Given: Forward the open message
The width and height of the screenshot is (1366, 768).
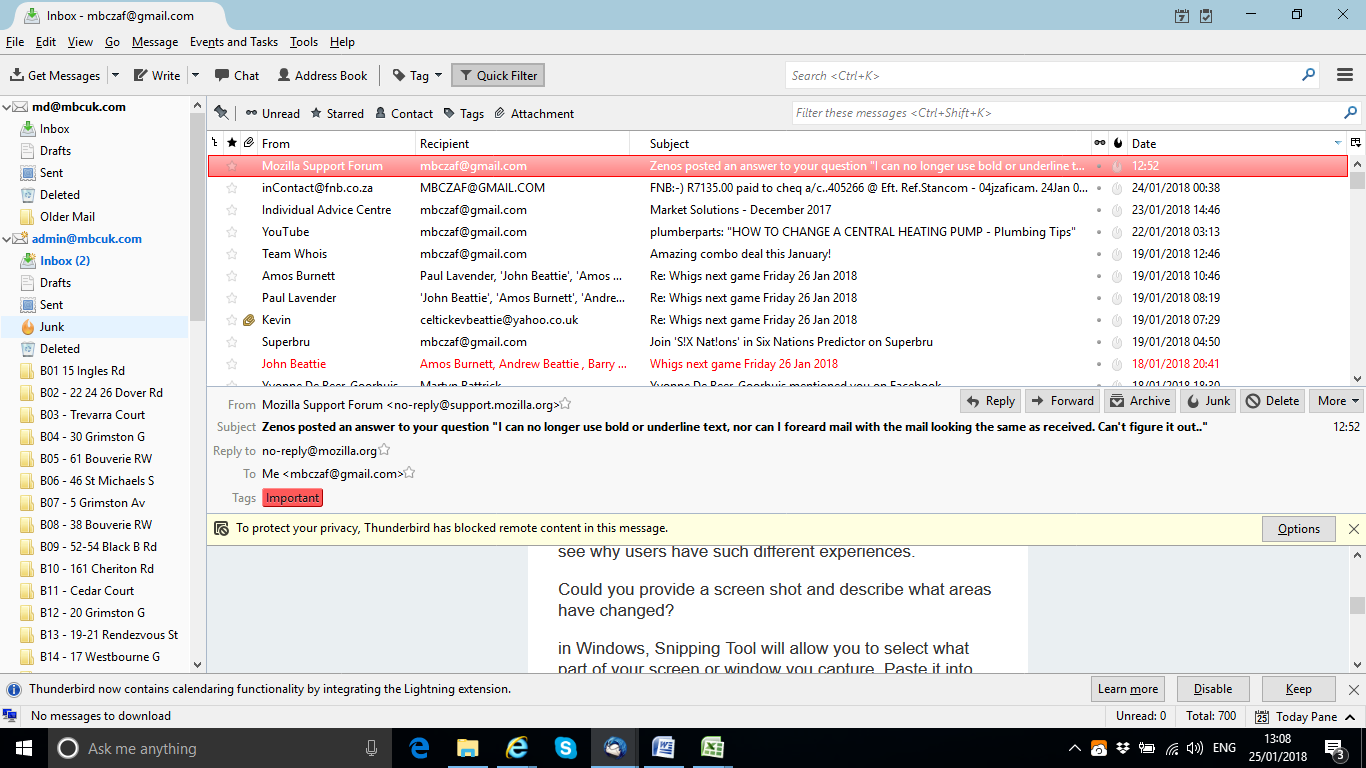Looking at the screenshot, I should click(1062, 401).
